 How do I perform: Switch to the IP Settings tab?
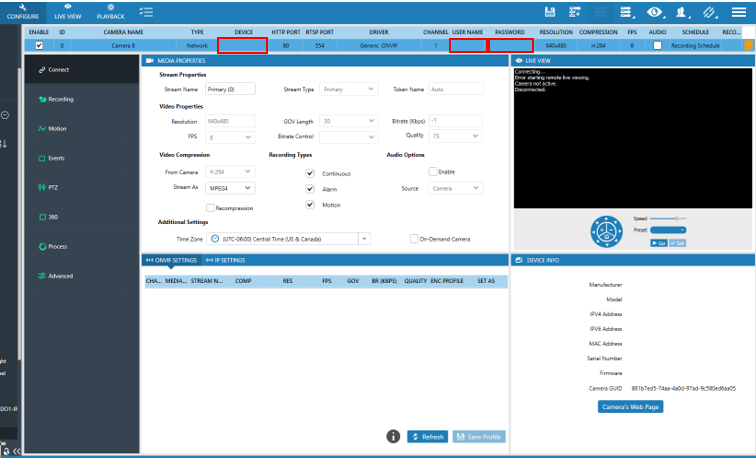click(x=227, y=260)
